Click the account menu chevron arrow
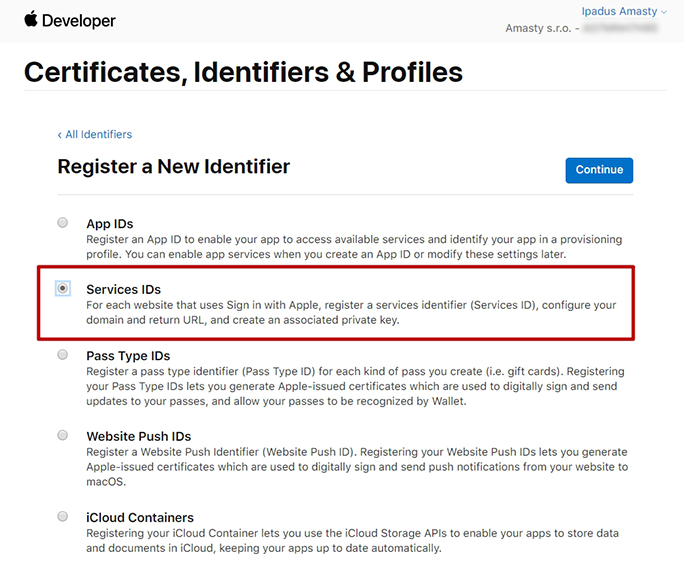684x566 pixels. [663, 12]
